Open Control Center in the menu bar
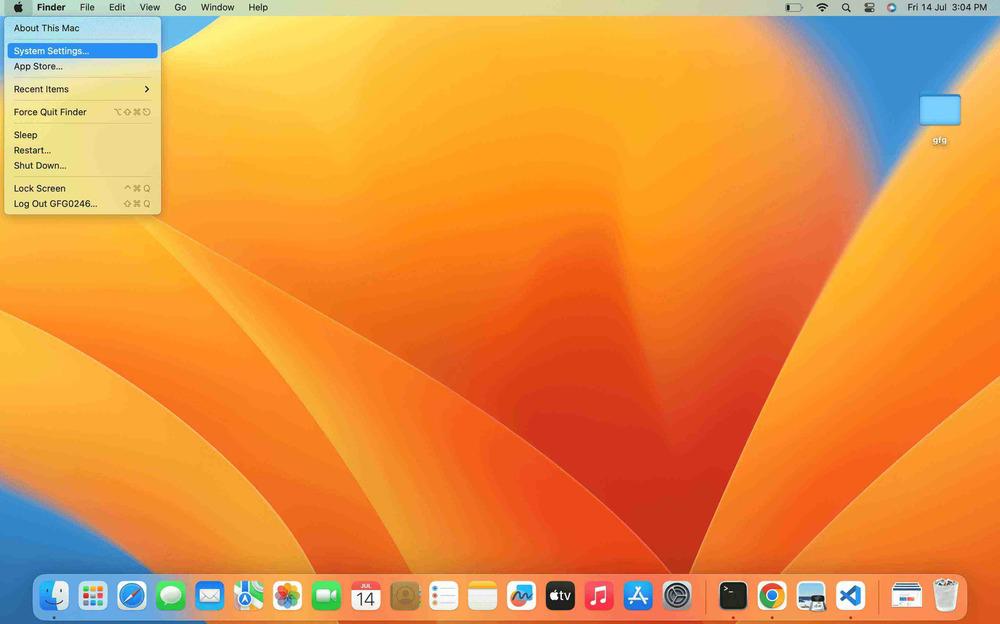The width and height of the screenshot is (1000, 624). pyautogui.click(x=868, y=7)
